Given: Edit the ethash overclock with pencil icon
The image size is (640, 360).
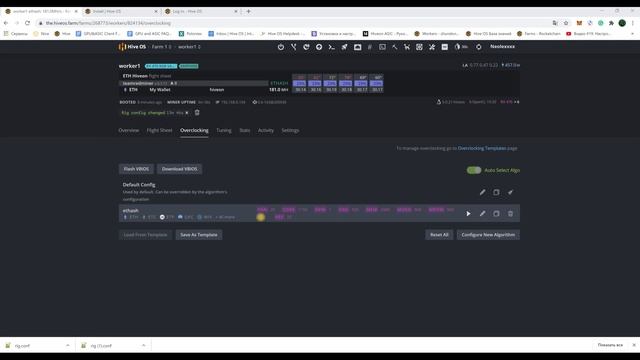Looking at the screenshot, I should (x=482, y=213).
